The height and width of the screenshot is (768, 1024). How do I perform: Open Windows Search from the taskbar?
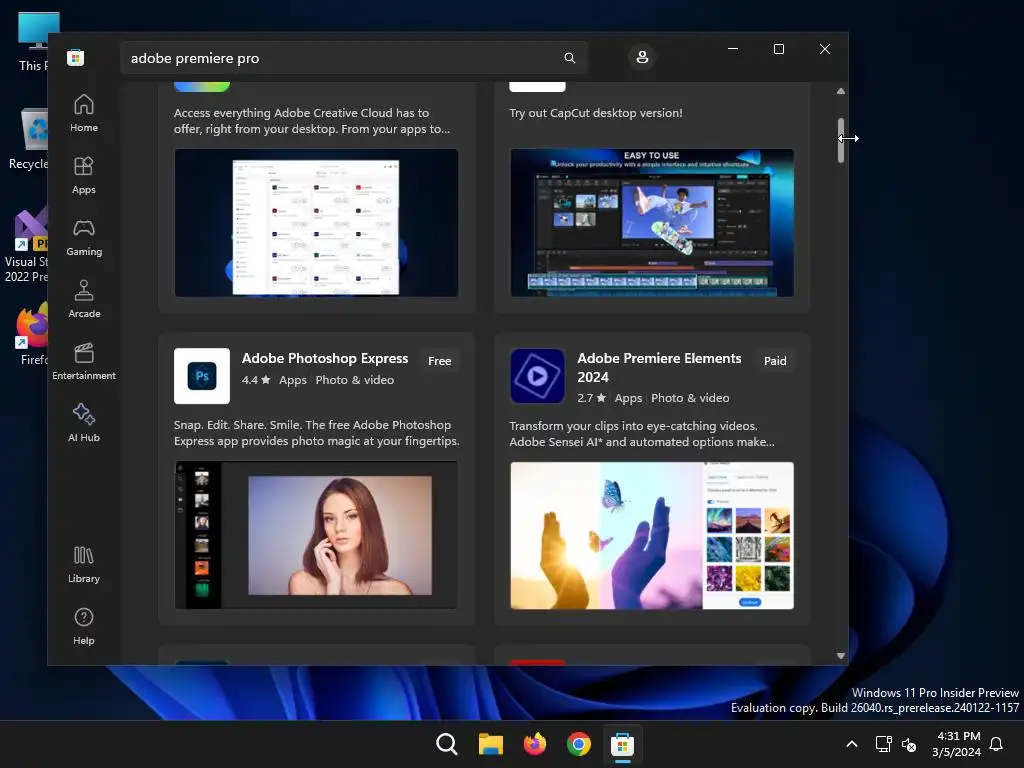(x=447, y=744)
